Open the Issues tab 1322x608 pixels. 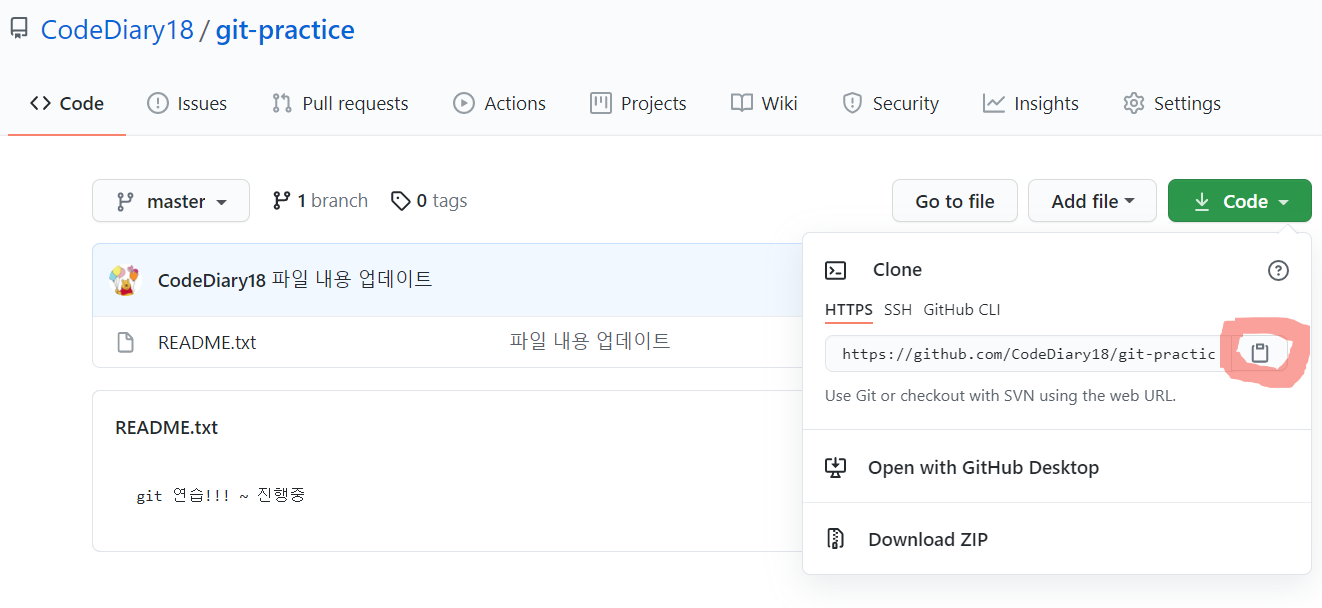(x=187, y=103)
